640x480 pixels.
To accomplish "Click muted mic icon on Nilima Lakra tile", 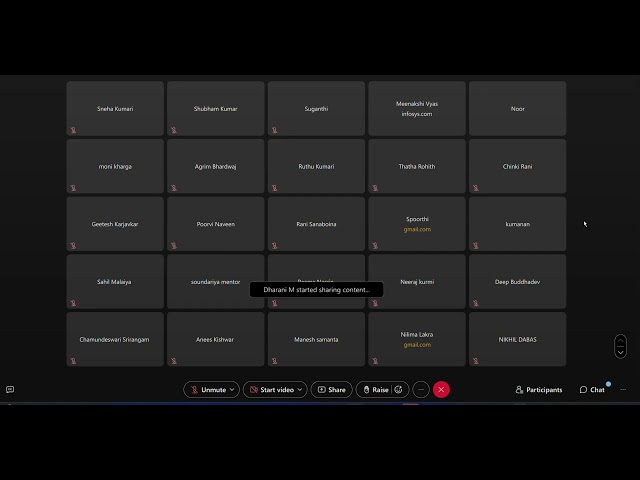I will pyautogui.click(x=375, y=361).
